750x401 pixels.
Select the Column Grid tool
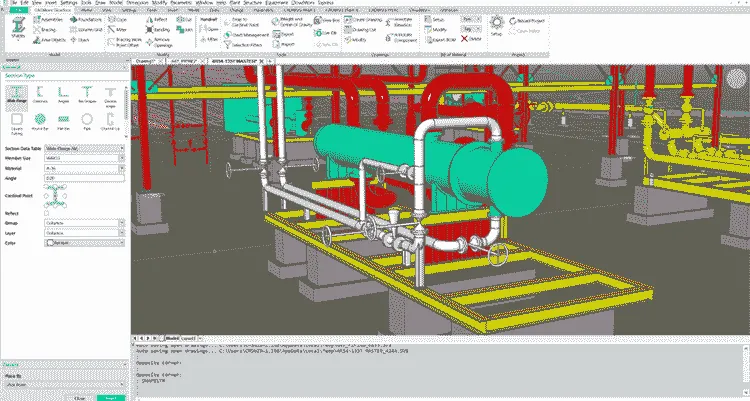coord(86,30)
